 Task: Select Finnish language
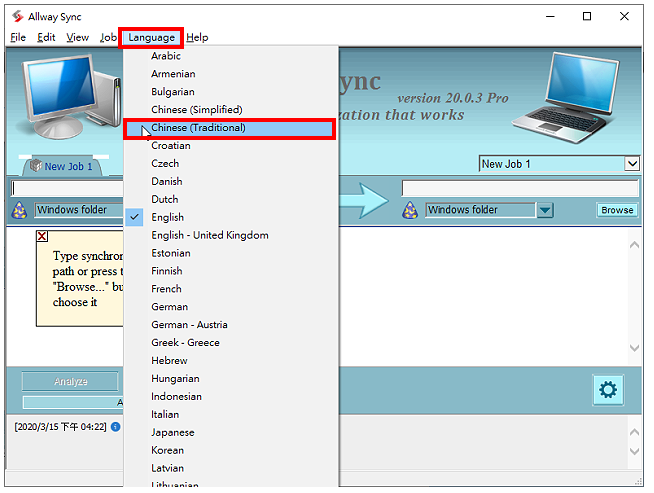231,271
